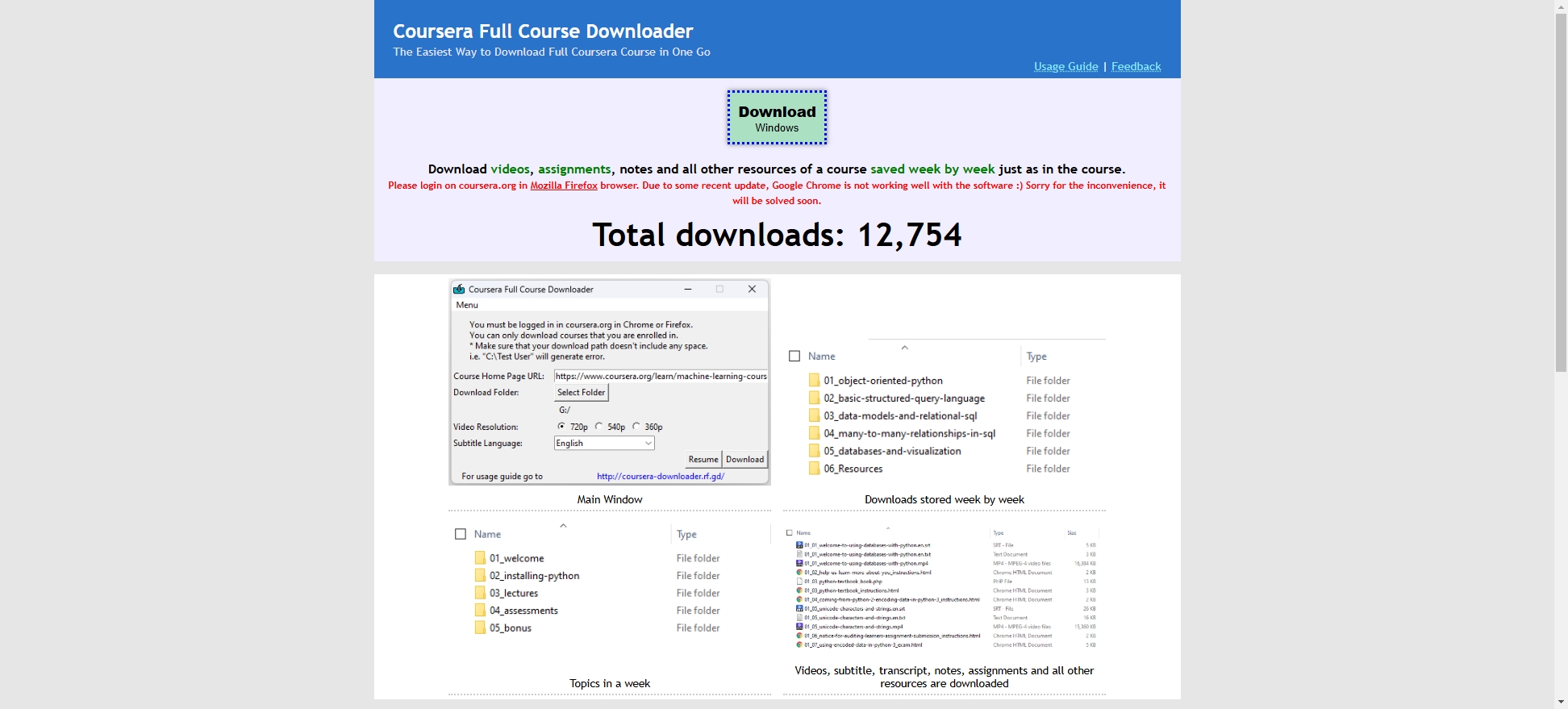Open Menu in the Main Window screenshot
Image resolution: width=1568 pixels, height=709 pixels.
click(x=467, y=305)
